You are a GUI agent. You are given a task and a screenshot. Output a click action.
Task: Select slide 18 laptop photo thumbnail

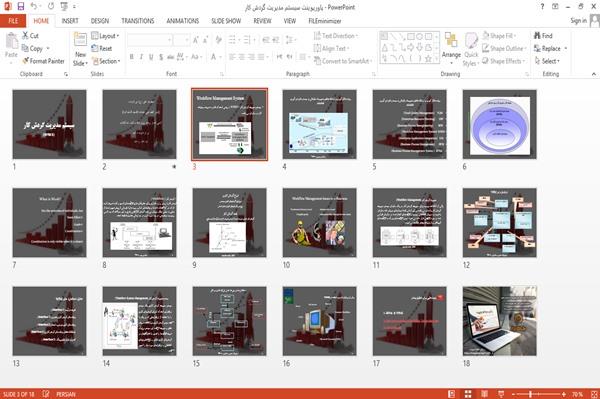point(500,321)
